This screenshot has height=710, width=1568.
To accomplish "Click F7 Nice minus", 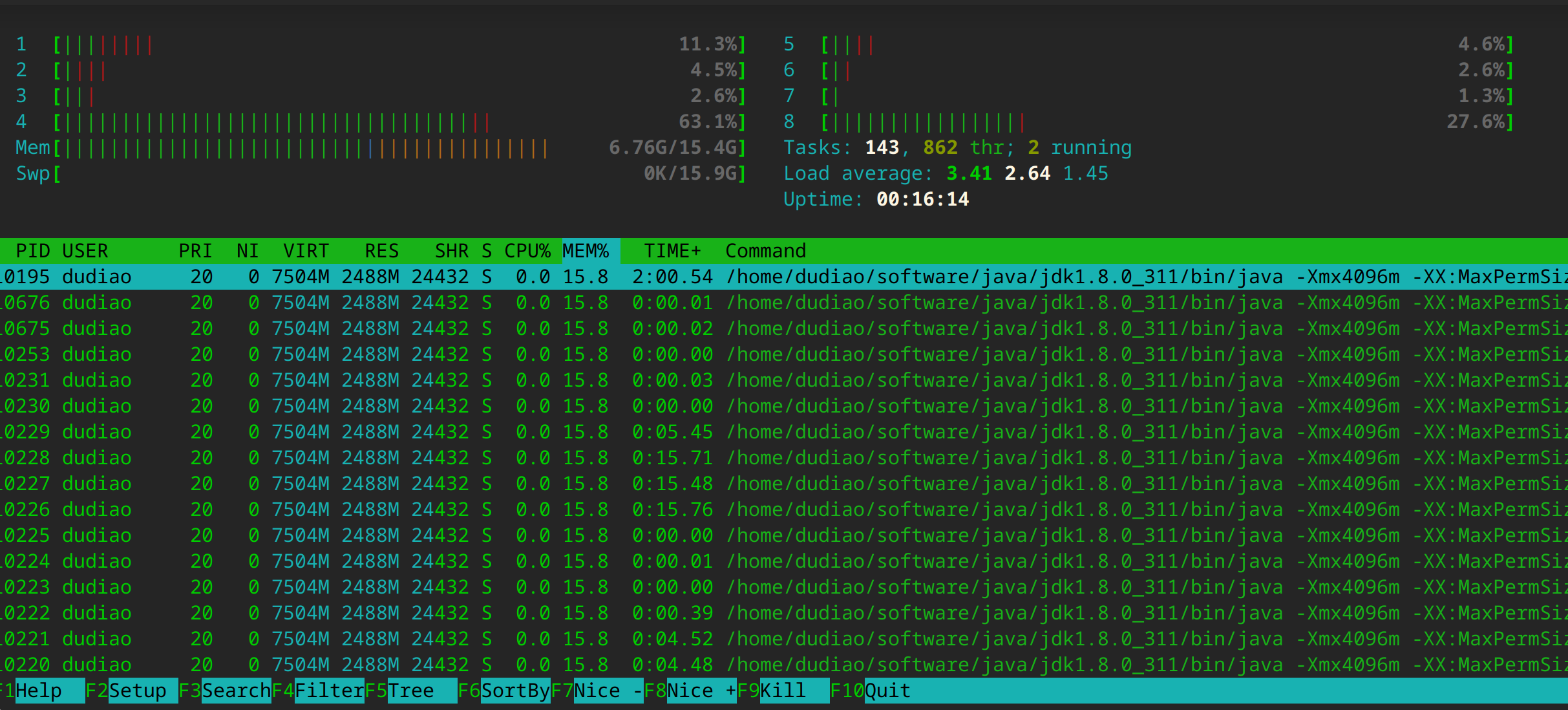I will (608, 691).
